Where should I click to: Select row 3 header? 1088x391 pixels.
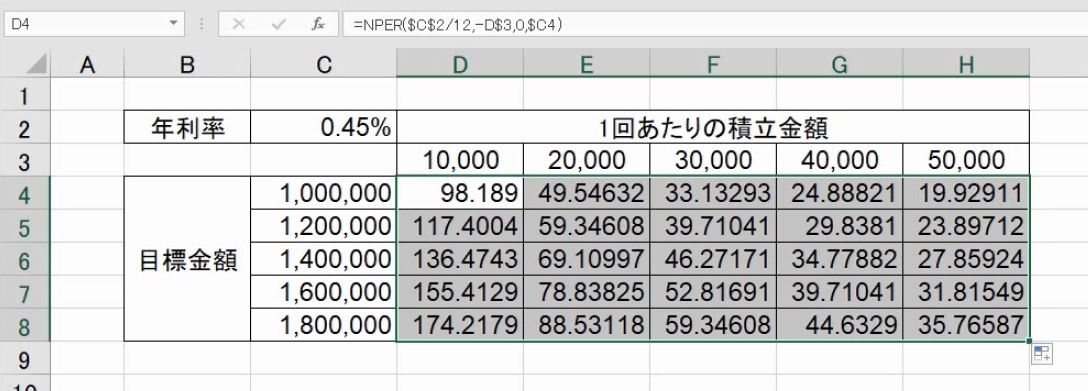click(x=25, y=160)
